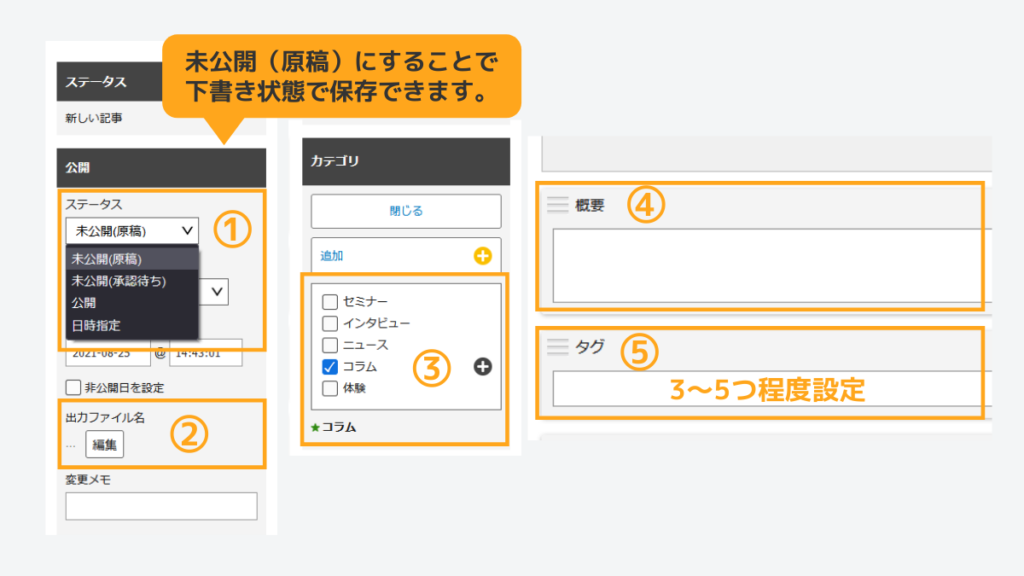Choose 未公開(承認待ち) from the status list
Image resolution: width=1024 pixels, height=576 pixels.
(119, 281)
